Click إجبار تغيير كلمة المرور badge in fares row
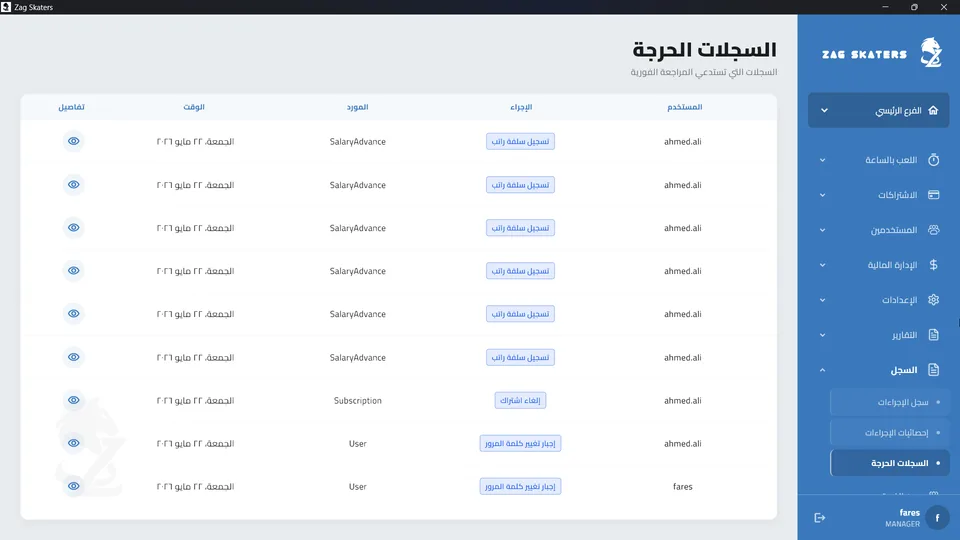This screenshot has height=540, width=960. [x=520, y=486]
